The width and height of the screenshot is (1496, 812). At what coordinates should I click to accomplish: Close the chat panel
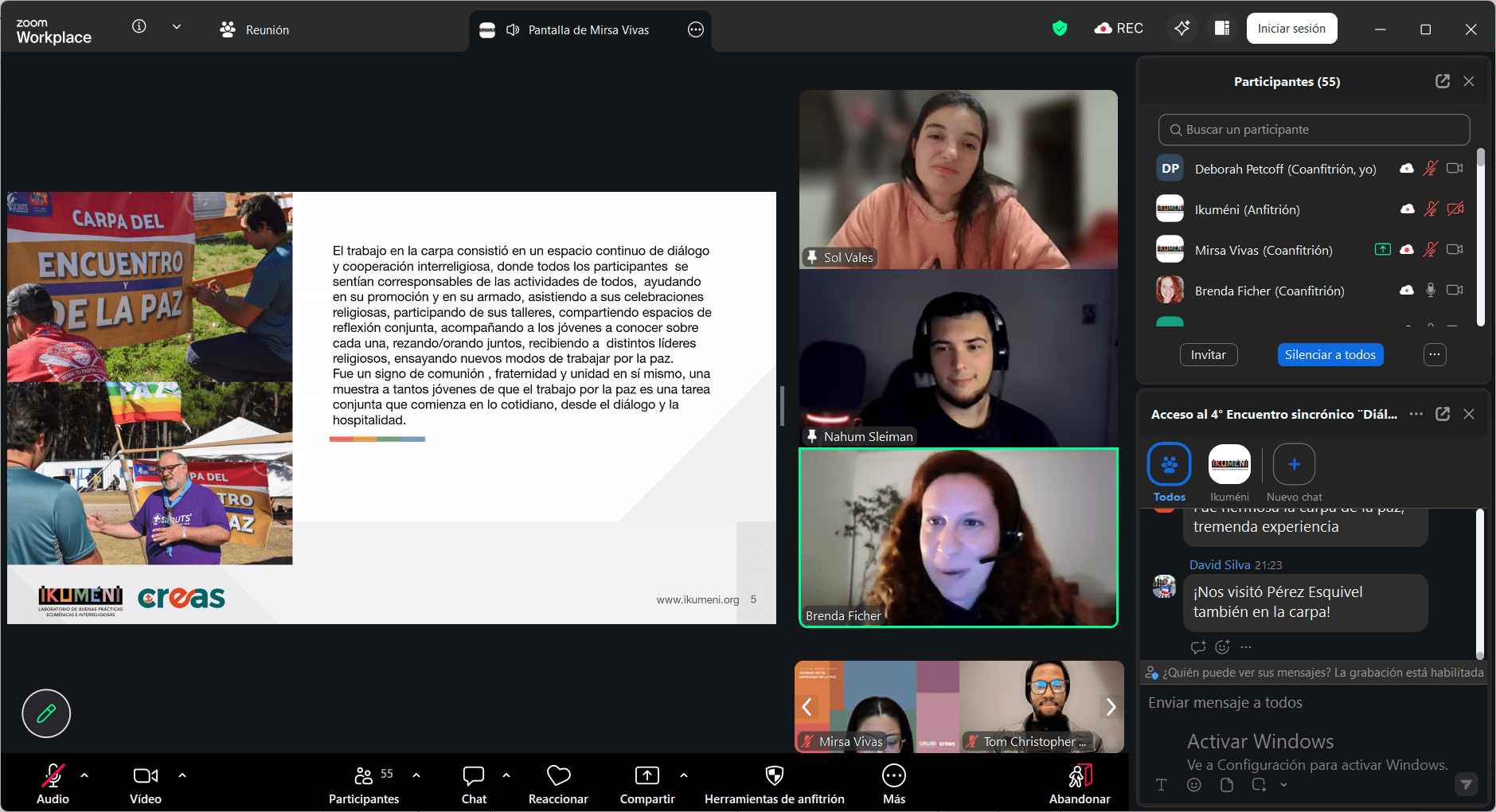tap(1469, 414)
